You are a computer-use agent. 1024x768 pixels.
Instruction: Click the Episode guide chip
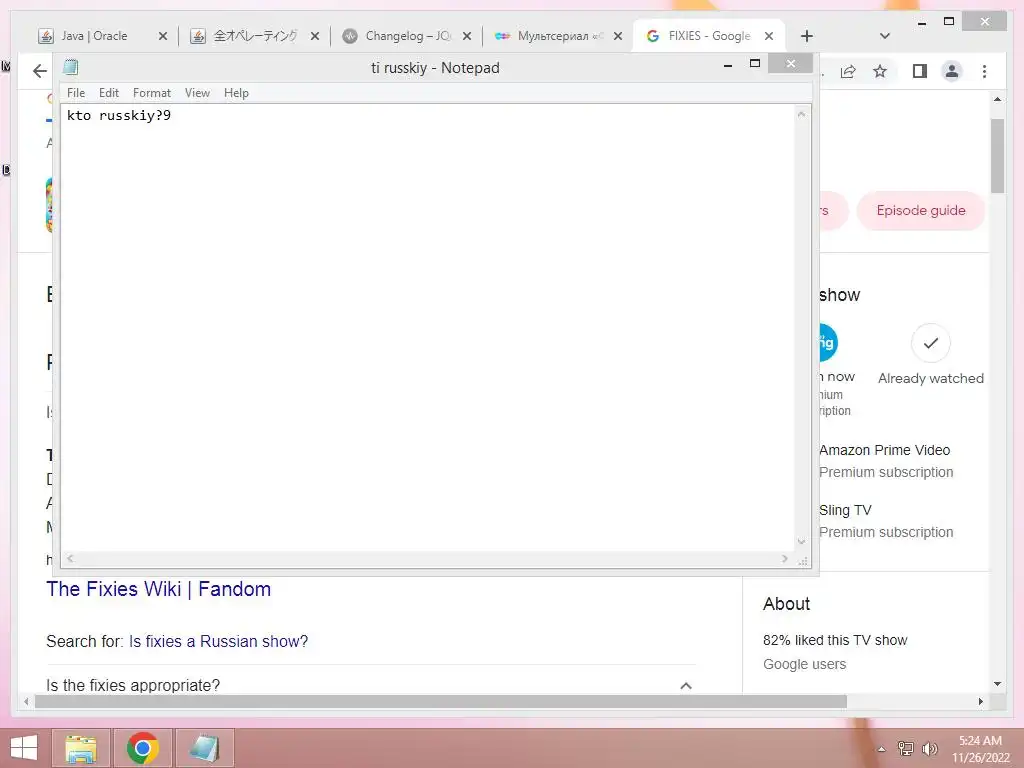920,210
